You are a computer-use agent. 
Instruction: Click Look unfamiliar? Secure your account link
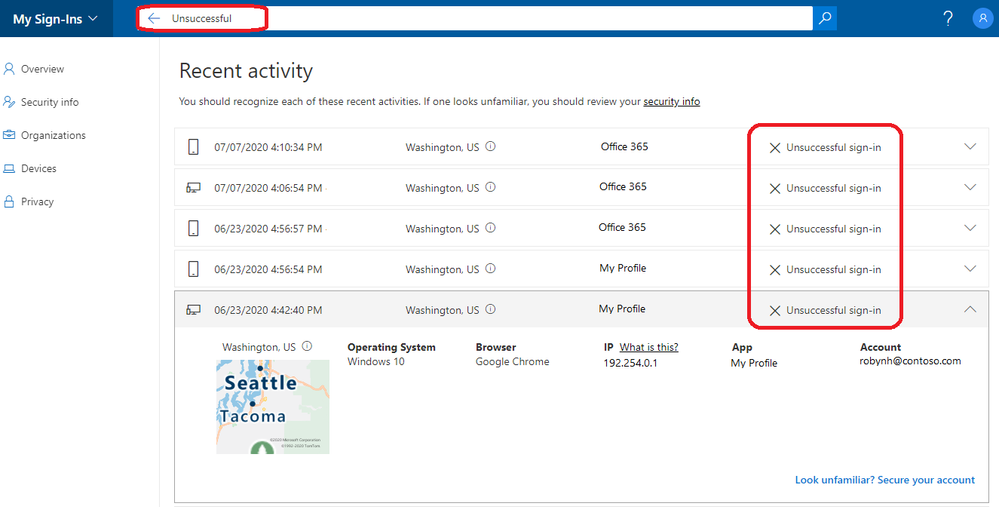tap(885, 480)
